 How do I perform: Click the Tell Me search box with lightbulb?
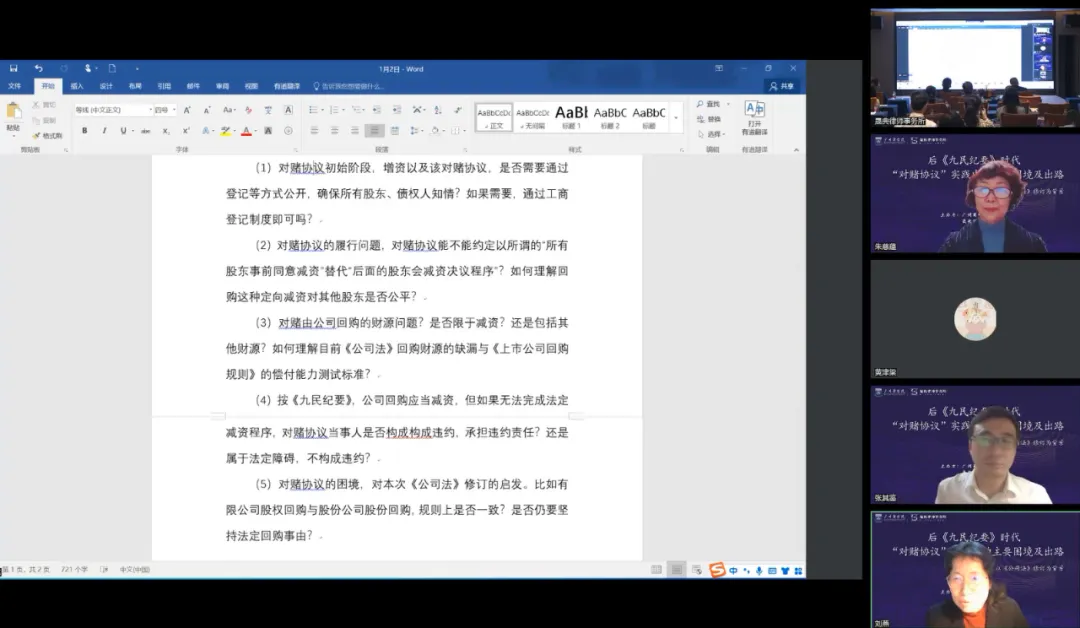(x=349, y=86)
